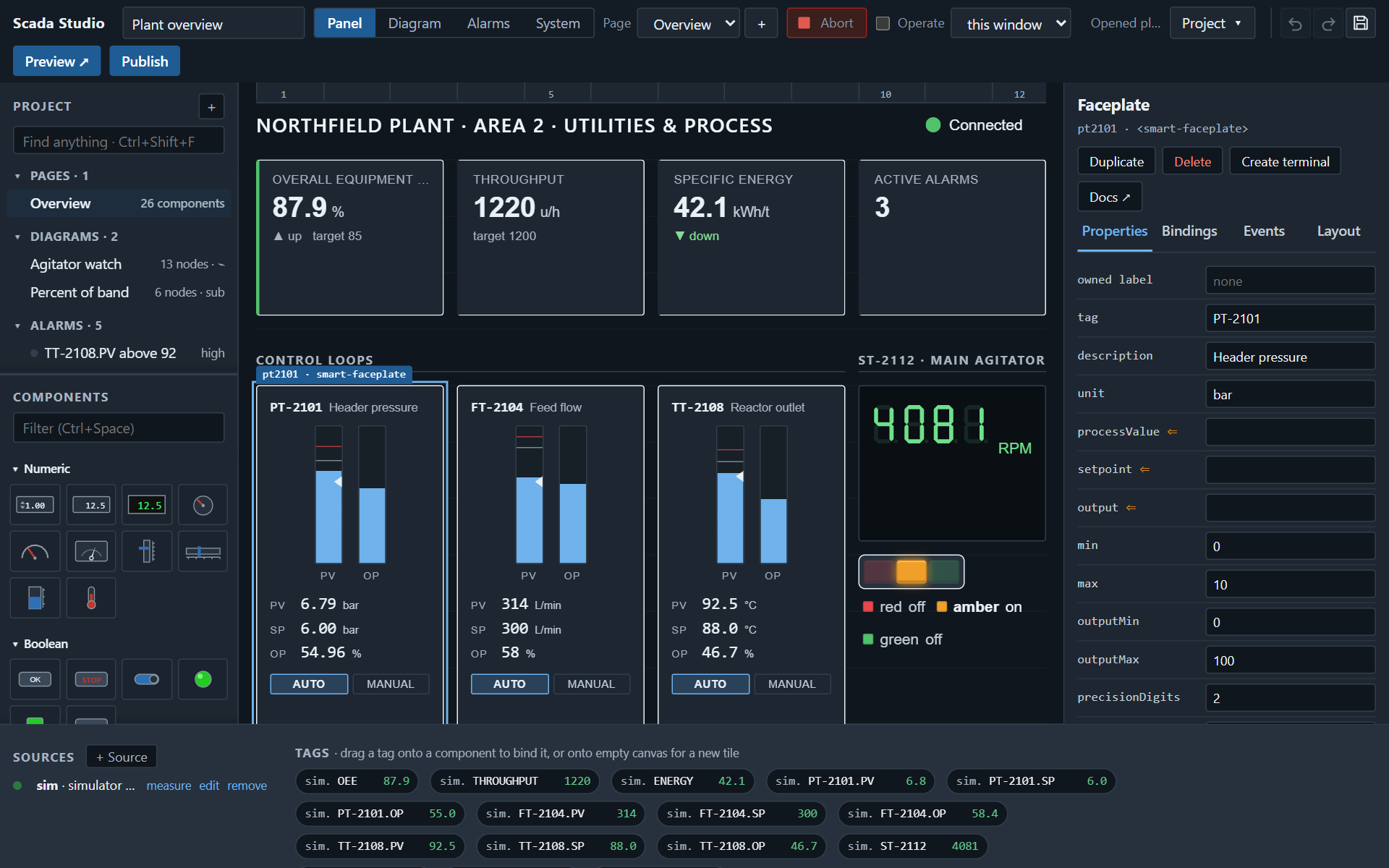Pick the plain 12.5 numeric readout component
Screen dimensions: 1389x868
click(x=91, y=505)
